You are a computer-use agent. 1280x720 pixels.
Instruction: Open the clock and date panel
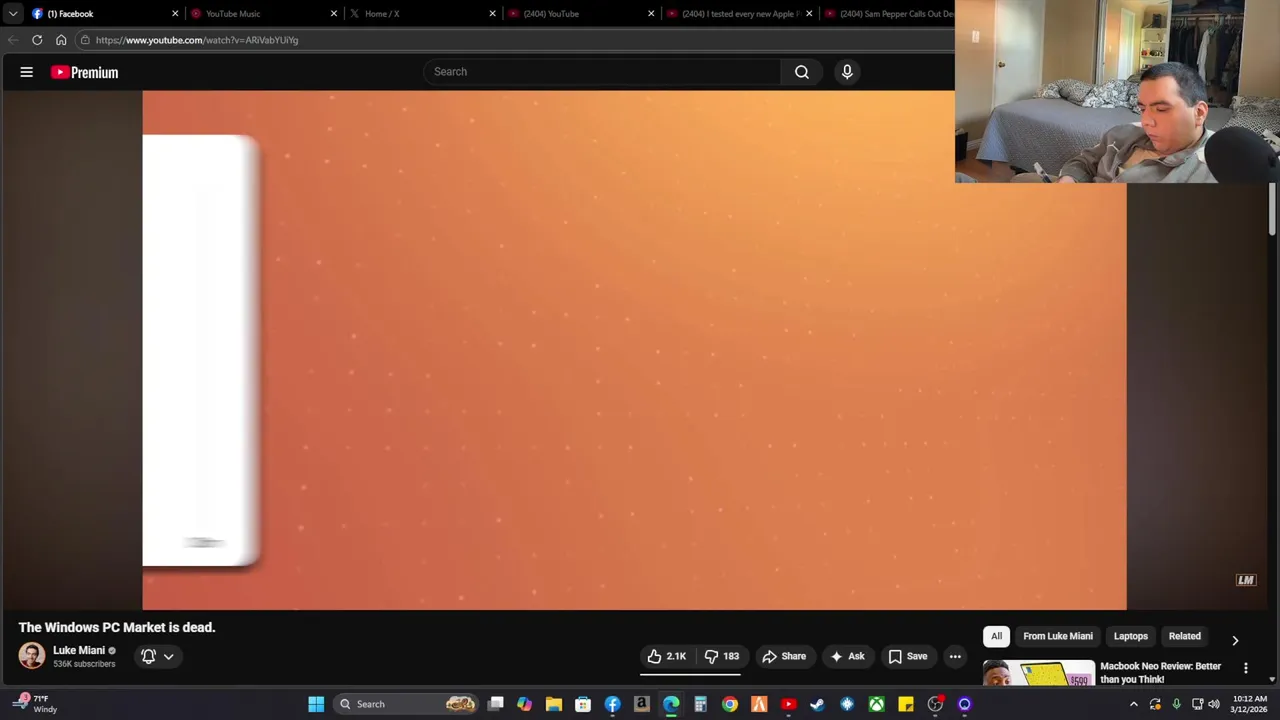pyautogui.click(x=1250, y=704)
